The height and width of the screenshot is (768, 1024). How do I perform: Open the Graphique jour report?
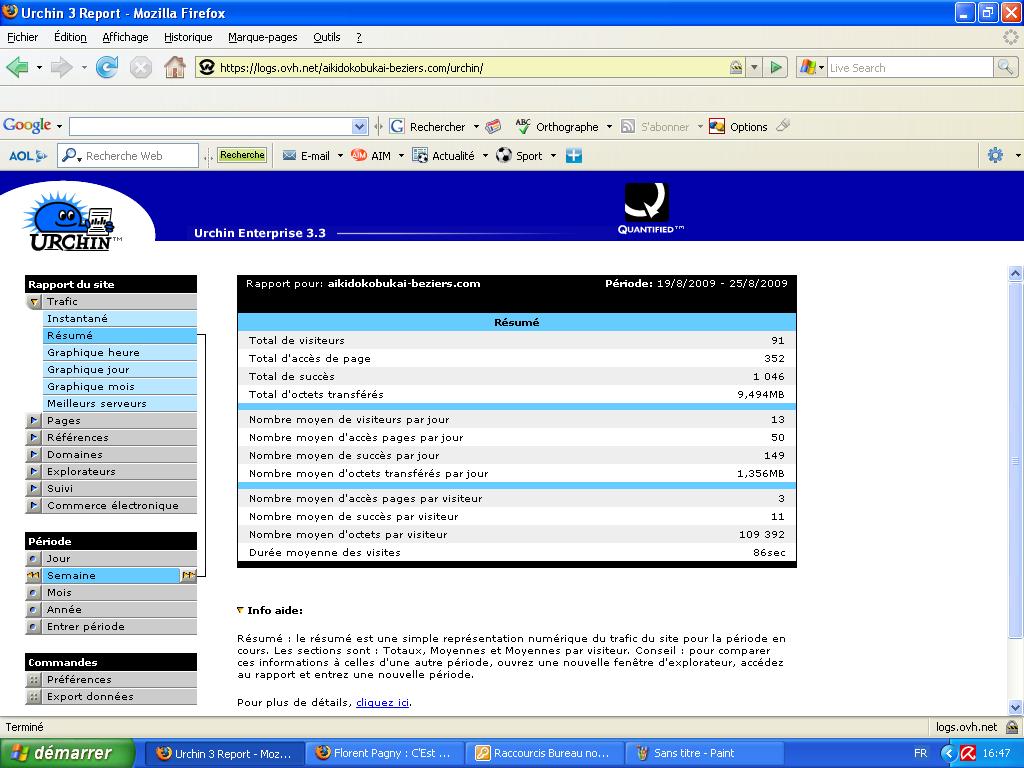[x=120, y=370]
